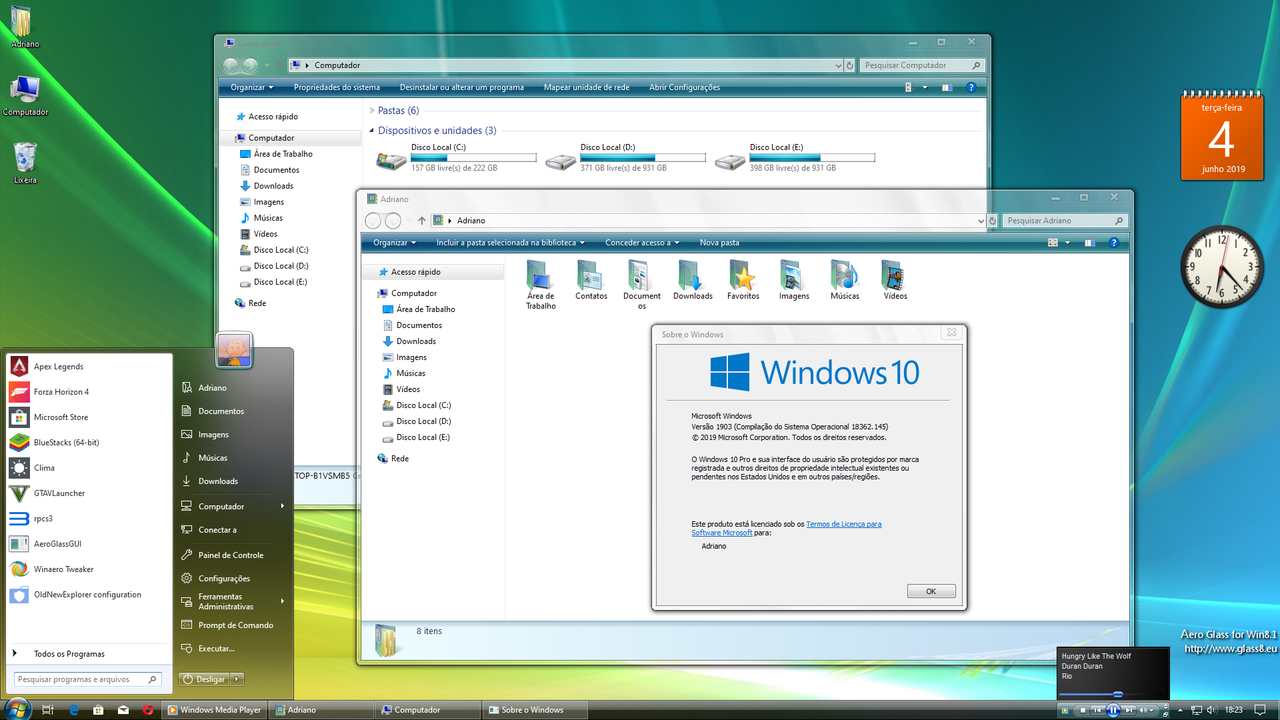Open shutdown options arrow next to Desligar
The width and height of the screenshot is (1280, 720).
[x=237, y=679]
